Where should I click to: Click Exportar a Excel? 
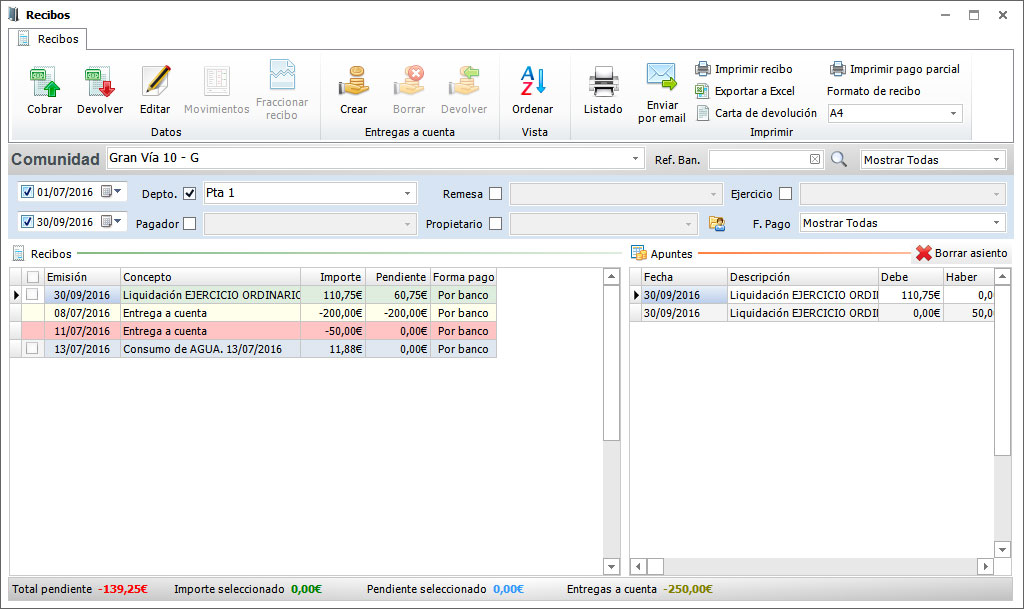[x=745, y=91]
